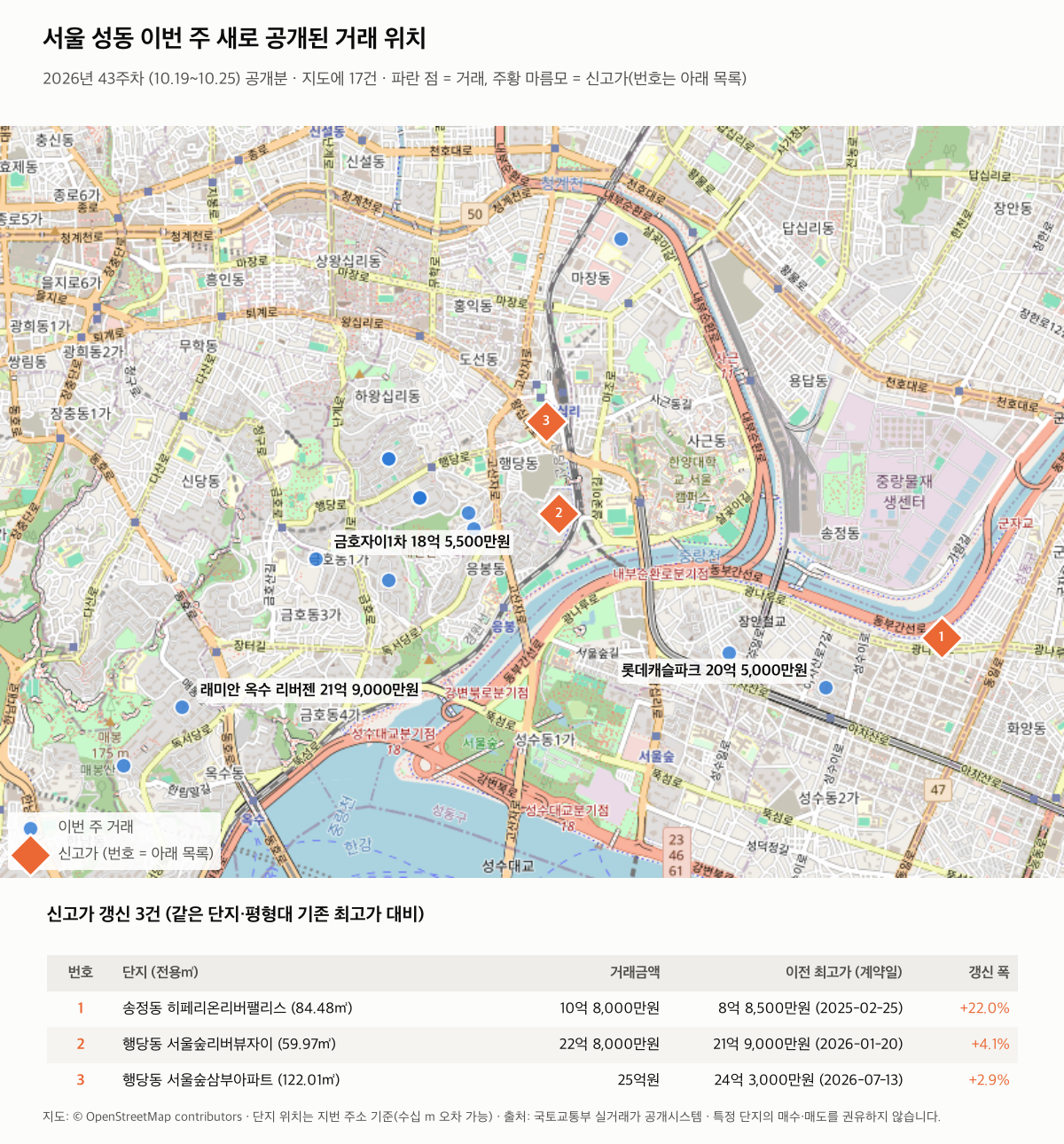Click the 화양동 map label
Screen dimensions: 1064x1144
tap(1026, 728)
